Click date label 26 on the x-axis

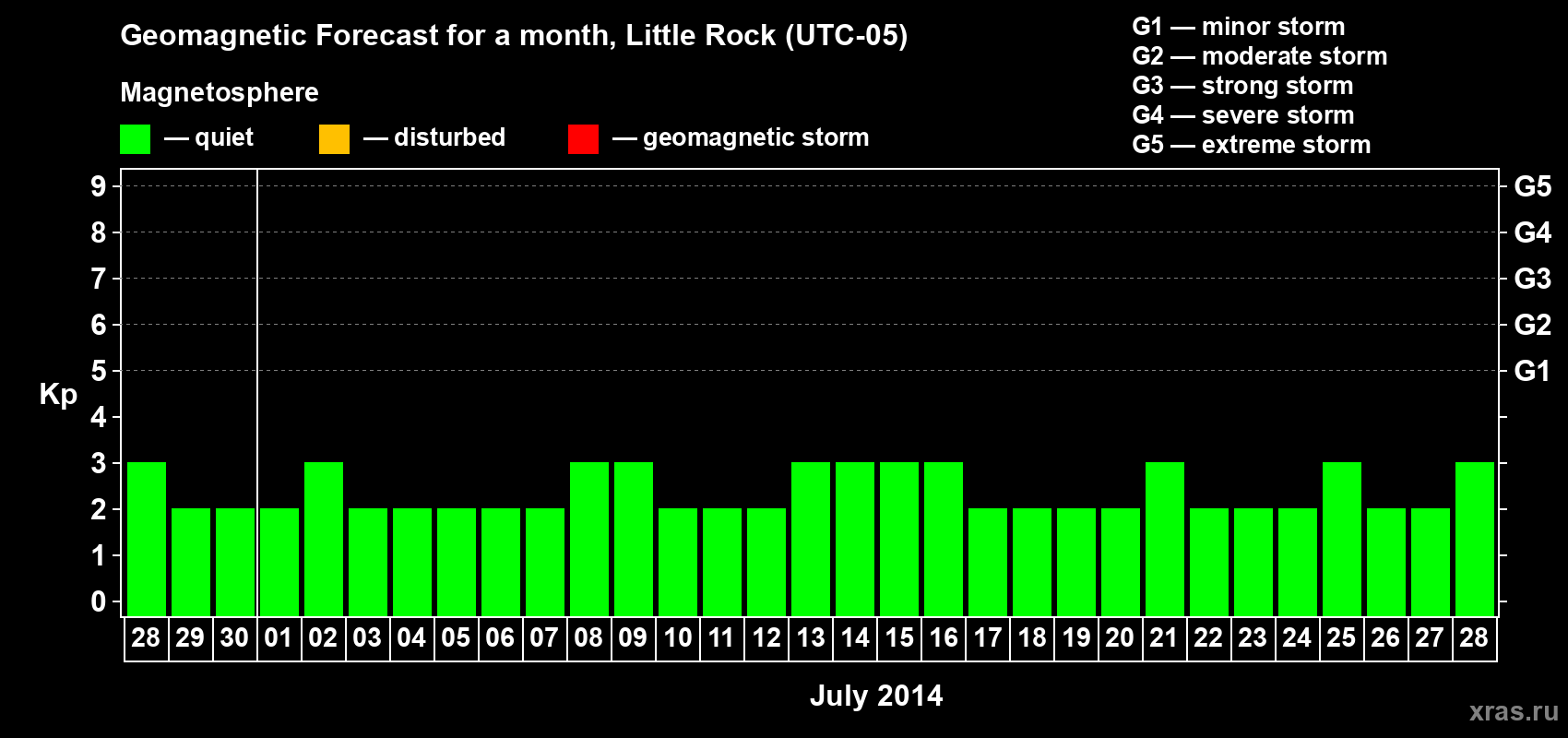[x=1385, y=638]
